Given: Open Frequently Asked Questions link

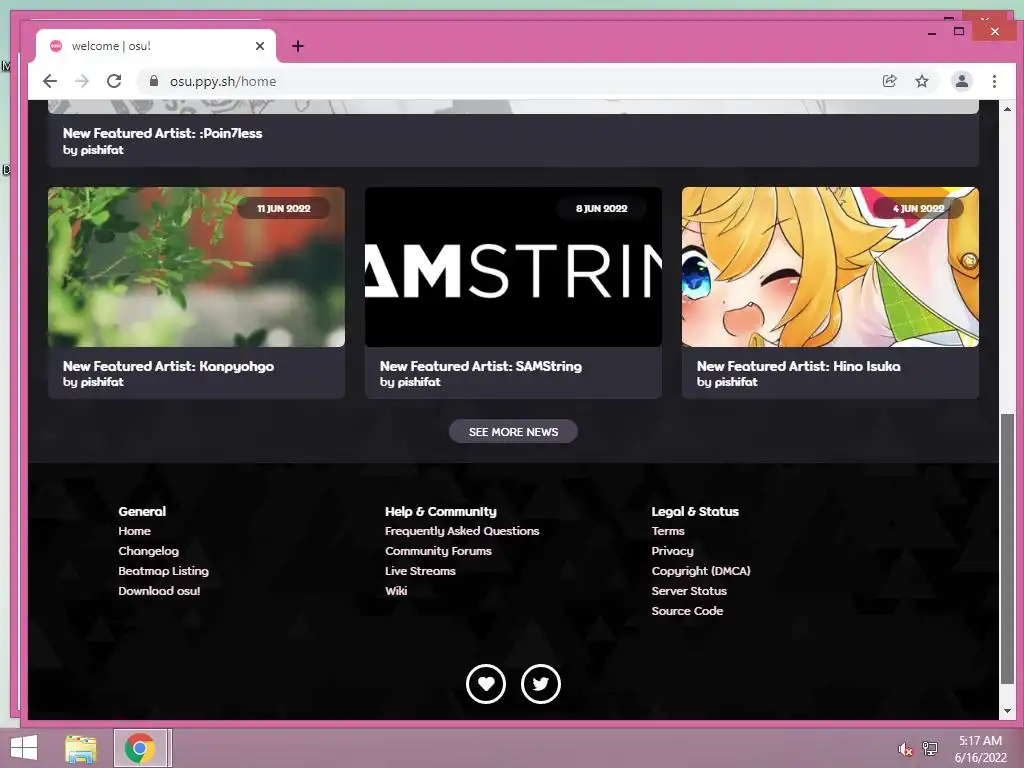Looking at the screenshot, I should click(x=462, y=531).
